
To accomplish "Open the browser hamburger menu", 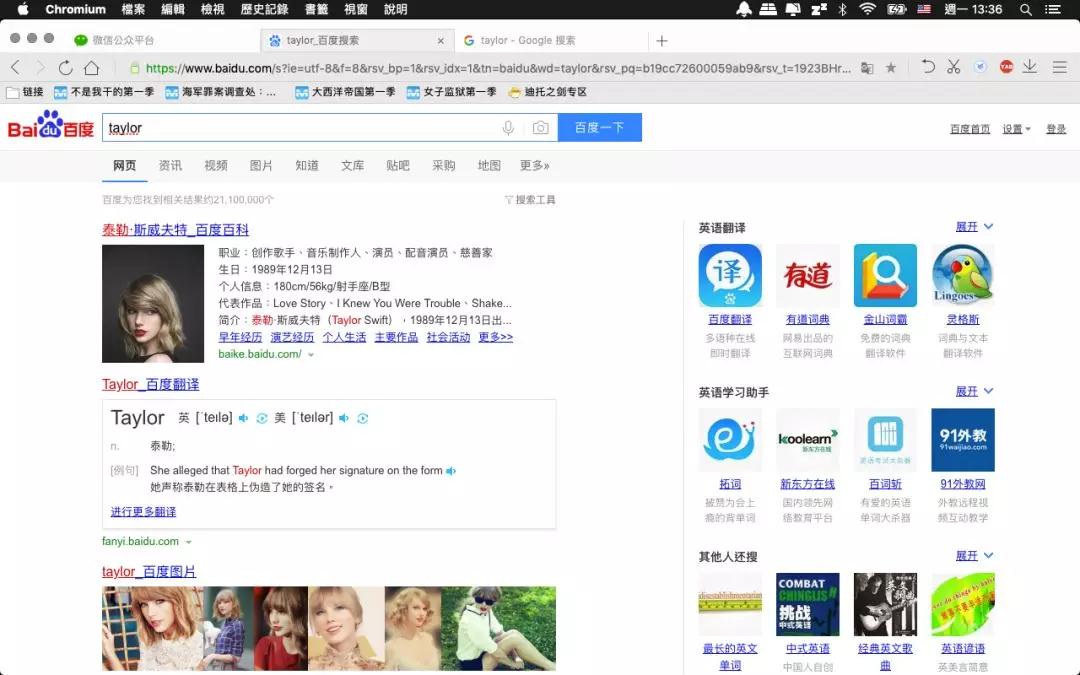I will pos(1060,67).
